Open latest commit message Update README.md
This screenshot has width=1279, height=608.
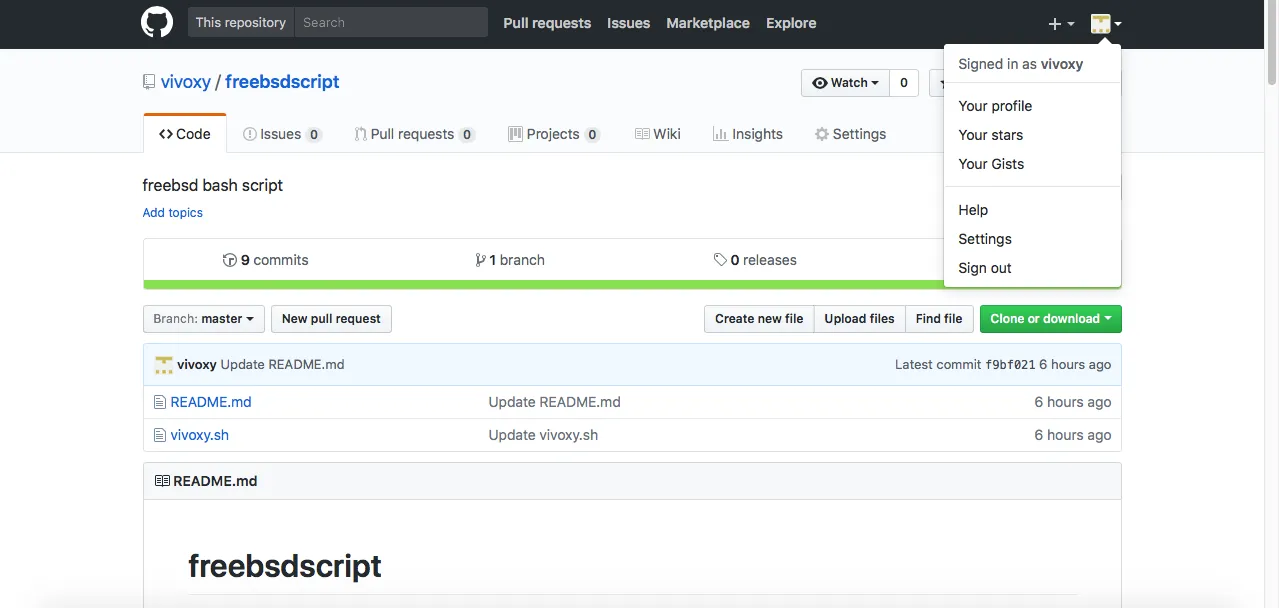(282, 365)
